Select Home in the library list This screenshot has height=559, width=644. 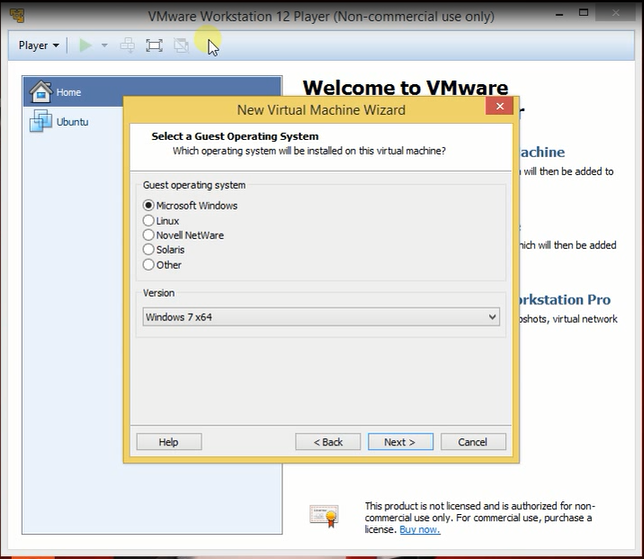pyautogui.click(x=152, y=92)
